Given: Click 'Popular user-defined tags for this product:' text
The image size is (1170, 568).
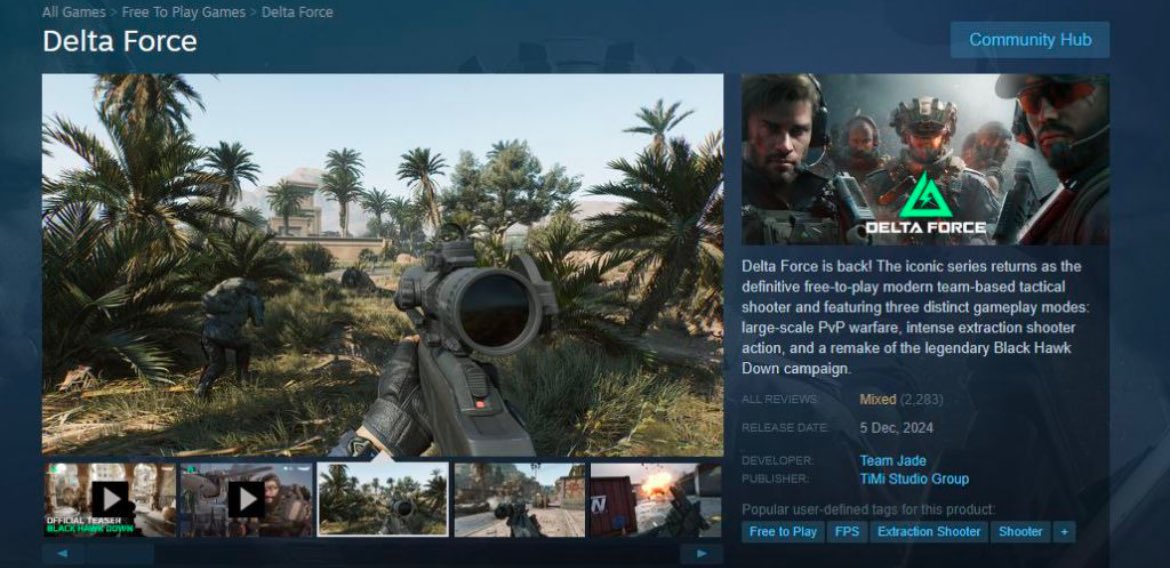Looking at the screenshot, I should pos(868,510).
